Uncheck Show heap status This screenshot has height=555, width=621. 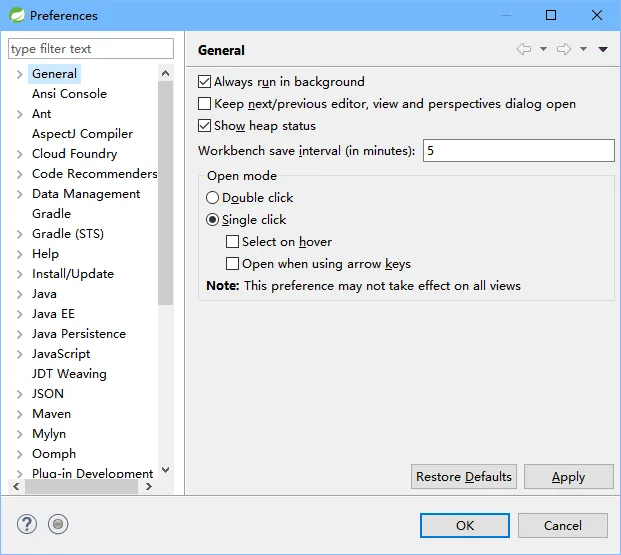[205, 126]
